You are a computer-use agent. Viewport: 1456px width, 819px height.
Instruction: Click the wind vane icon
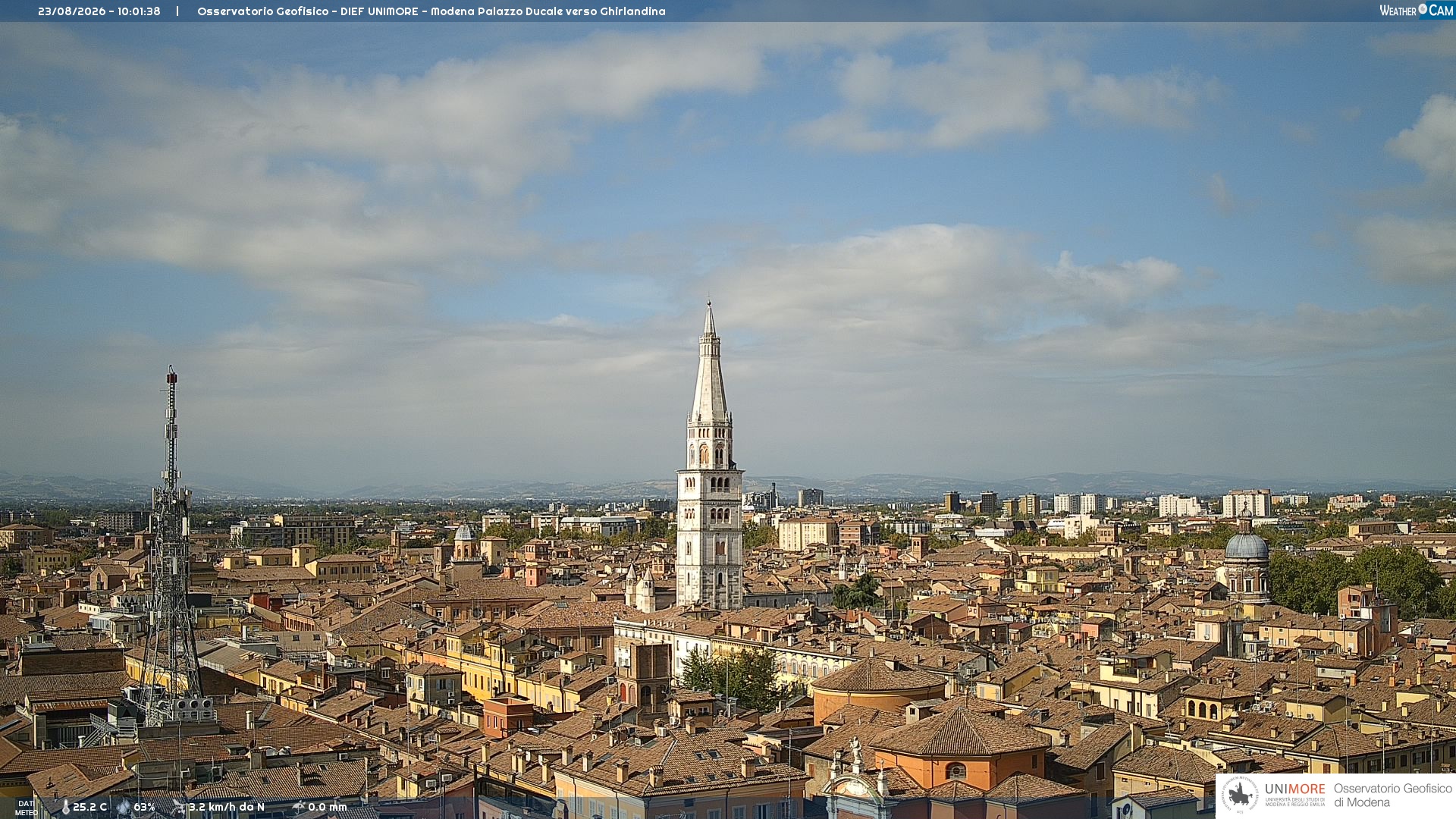tap(179, 807)
